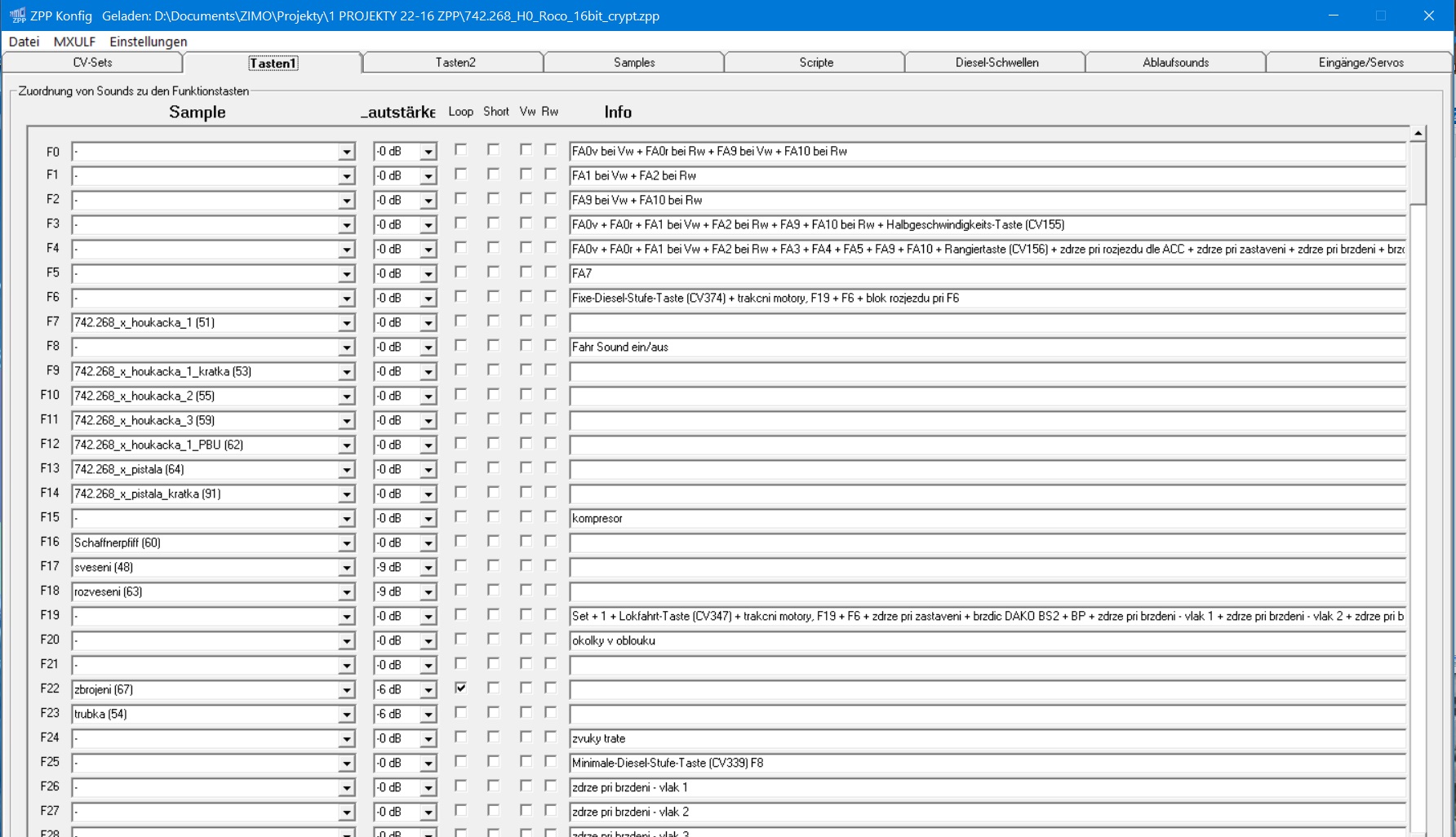Enable the Vw checkbox for F13
1456x837 pixels.
pyautogui.click(x=526, y=468)
